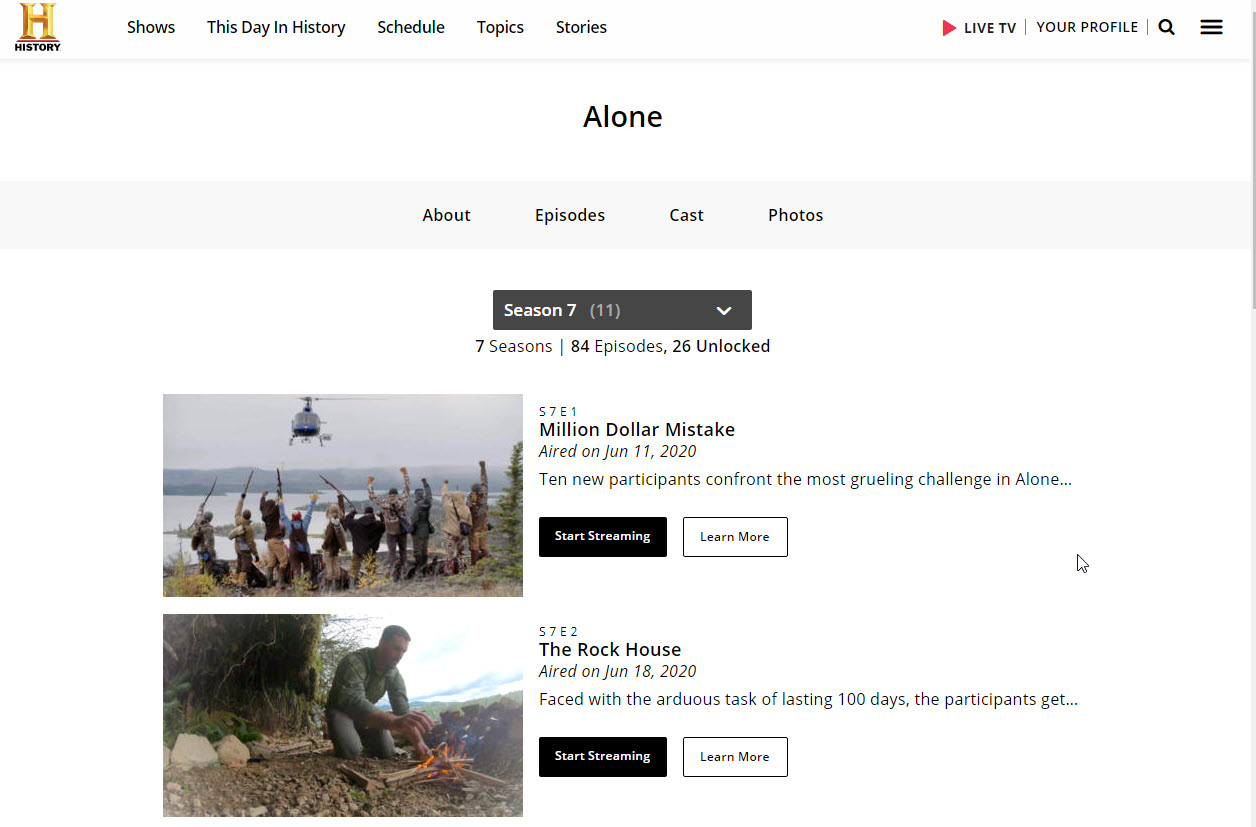Go to This Day In History

(276, 27)
